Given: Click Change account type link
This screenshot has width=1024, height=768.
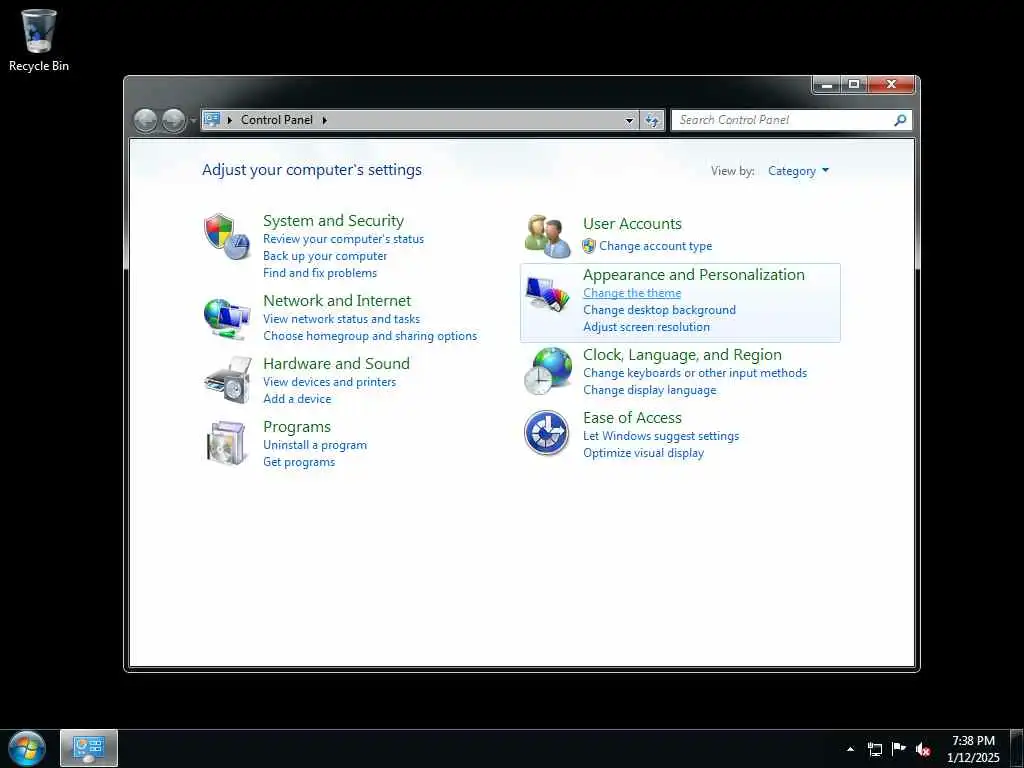Looking at the screenshot, I should coord(656,246).
